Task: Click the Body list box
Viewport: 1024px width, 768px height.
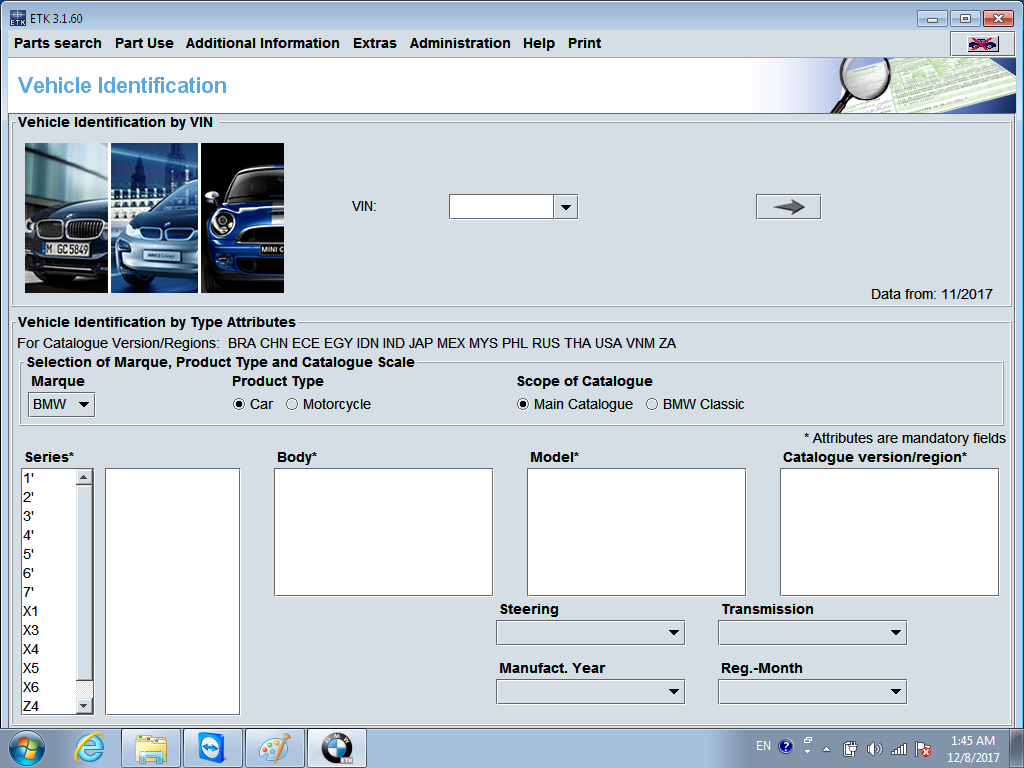Action: (383, 532)
